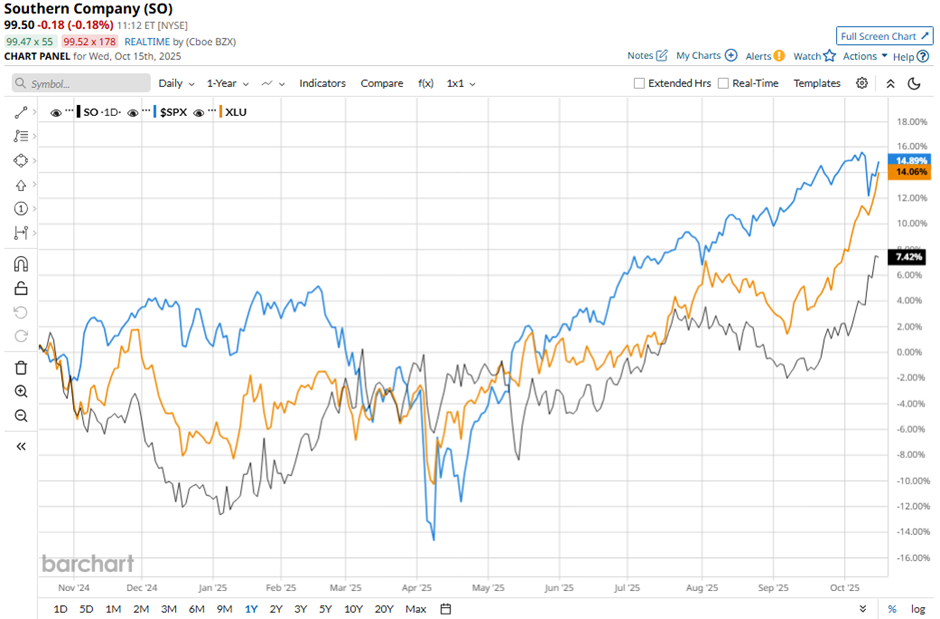Open the date range calendar picker
940x619 pixels.
(445, 609)
